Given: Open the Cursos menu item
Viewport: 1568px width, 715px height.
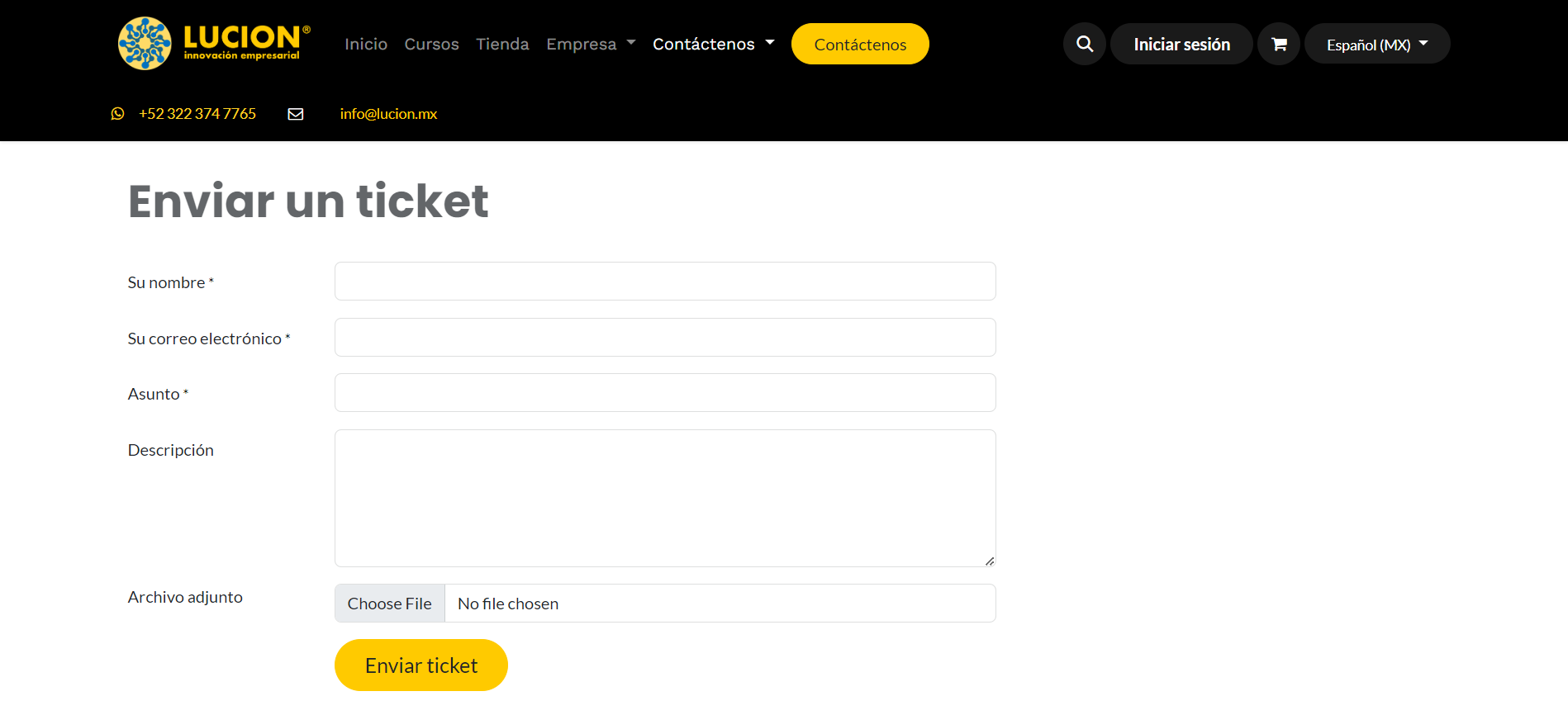Looking at the screenshot, I should [431, 44].
